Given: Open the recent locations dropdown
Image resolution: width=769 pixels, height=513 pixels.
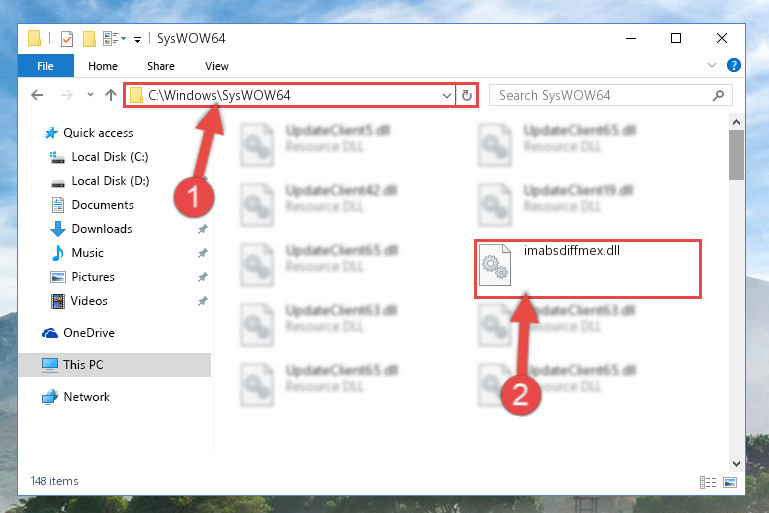Looking at the screenshot, I should pos(90,95).
